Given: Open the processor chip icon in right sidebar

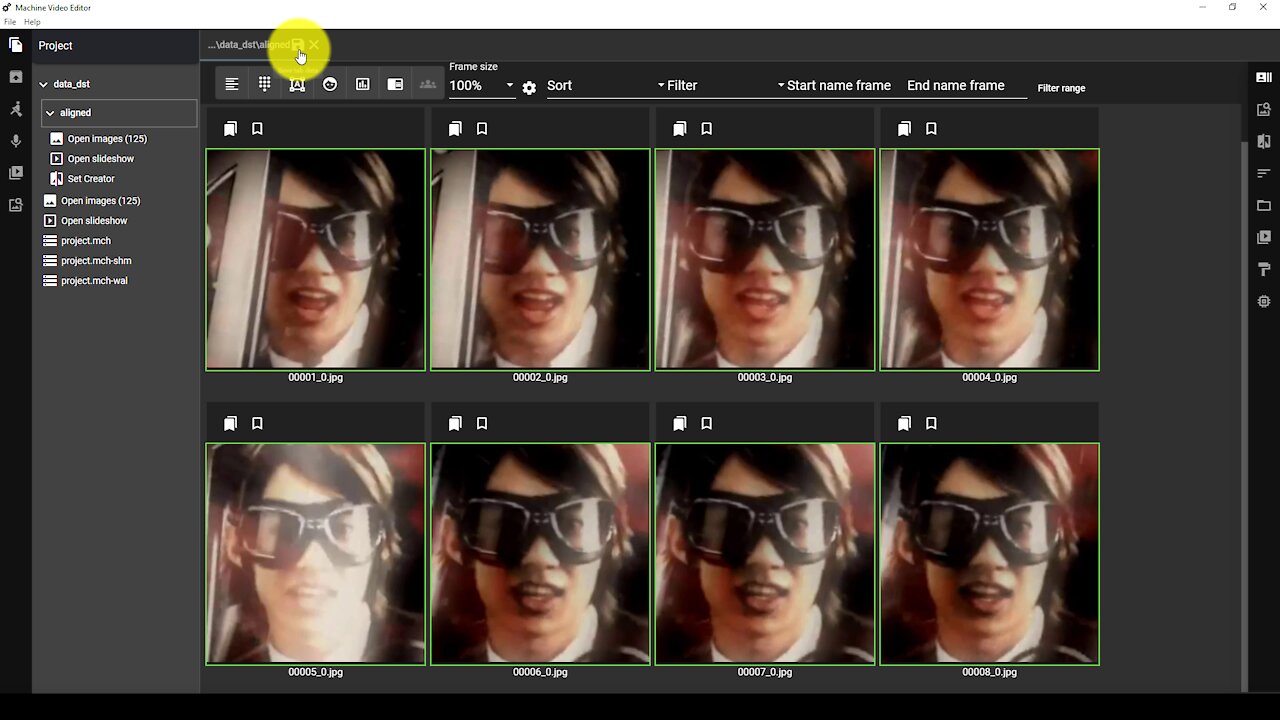Looking at the screenshot, I should (1264, 301).
